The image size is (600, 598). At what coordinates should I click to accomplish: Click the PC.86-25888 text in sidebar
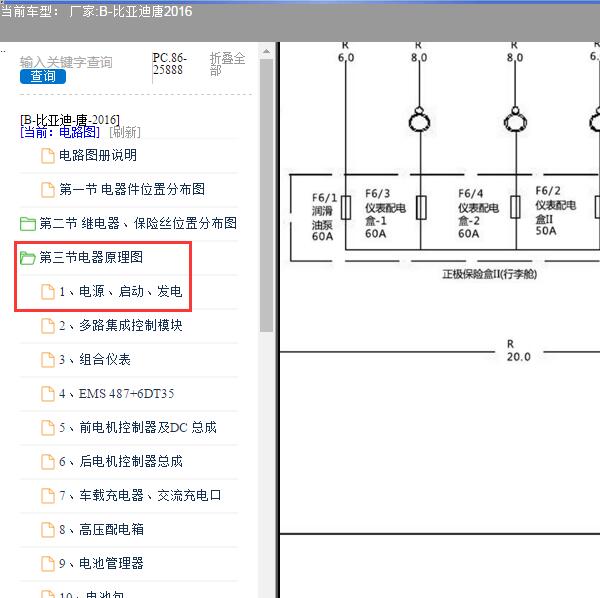(170, 64)
